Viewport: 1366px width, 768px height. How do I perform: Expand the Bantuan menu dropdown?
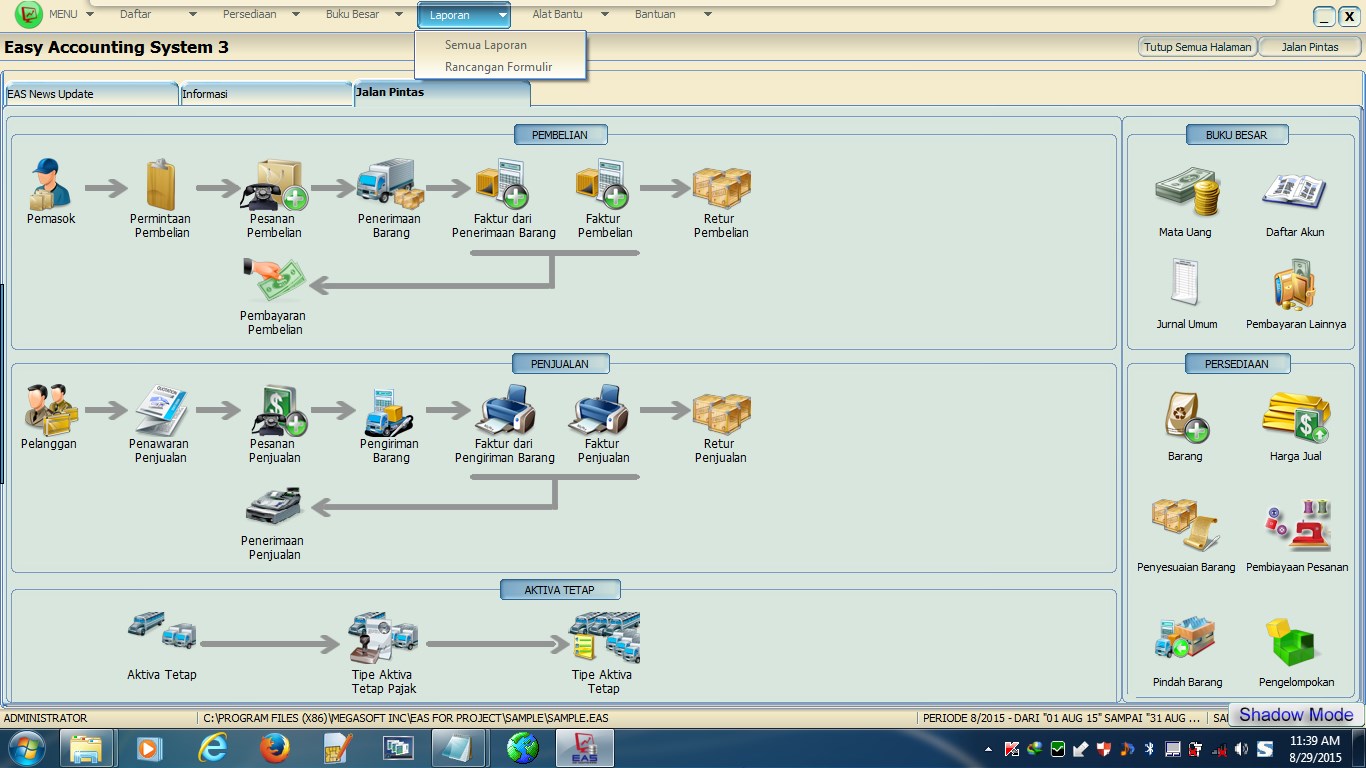coord(708,15)
